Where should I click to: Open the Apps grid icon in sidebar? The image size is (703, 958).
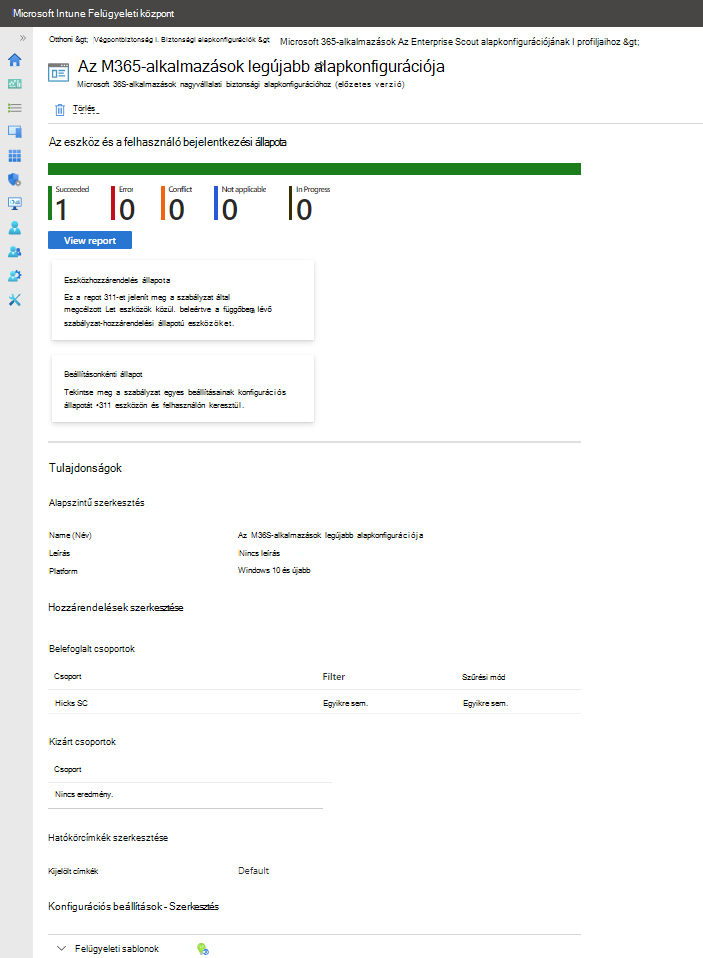tap(15, 156)
